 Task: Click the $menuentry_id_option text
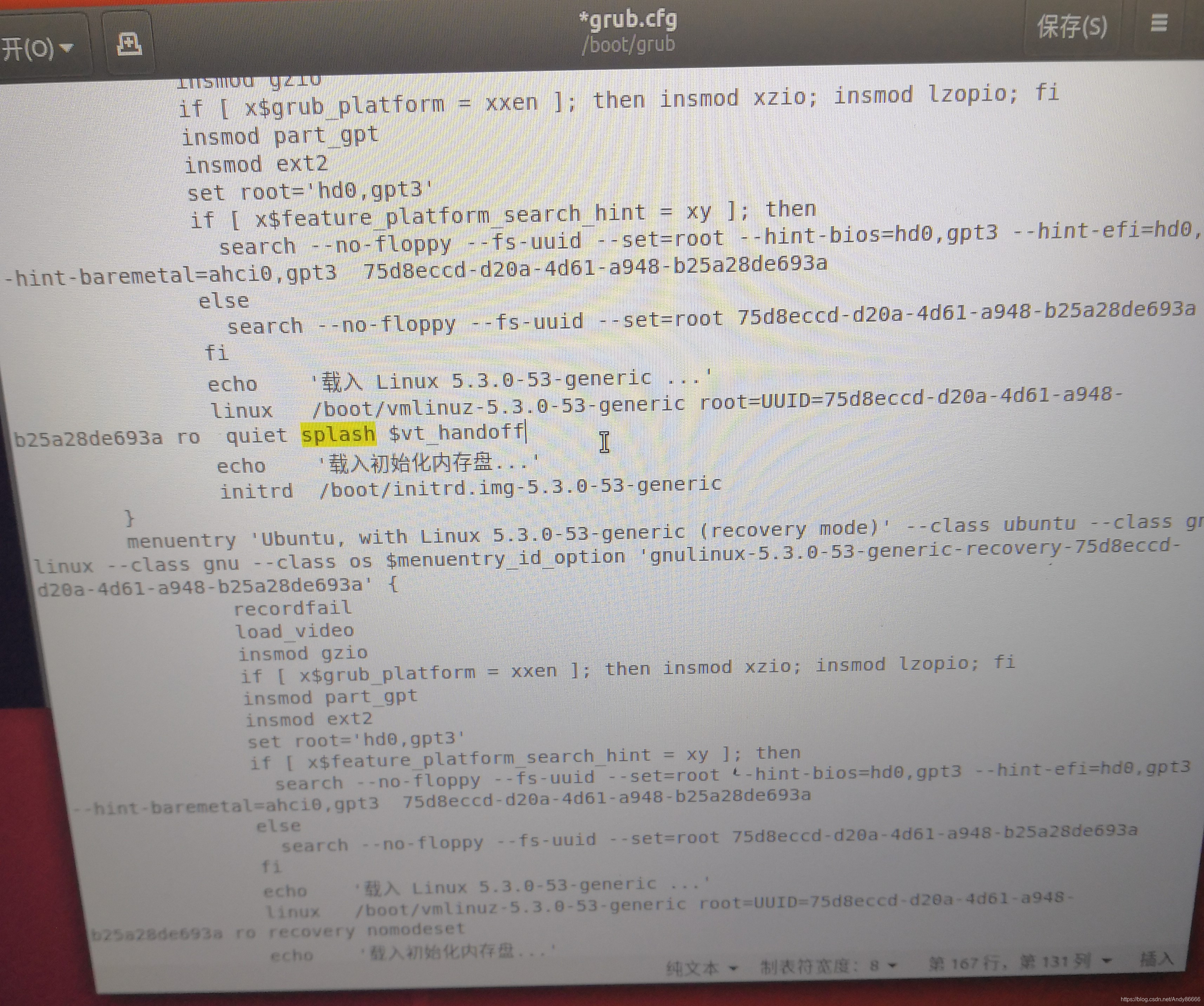(505, 558)
